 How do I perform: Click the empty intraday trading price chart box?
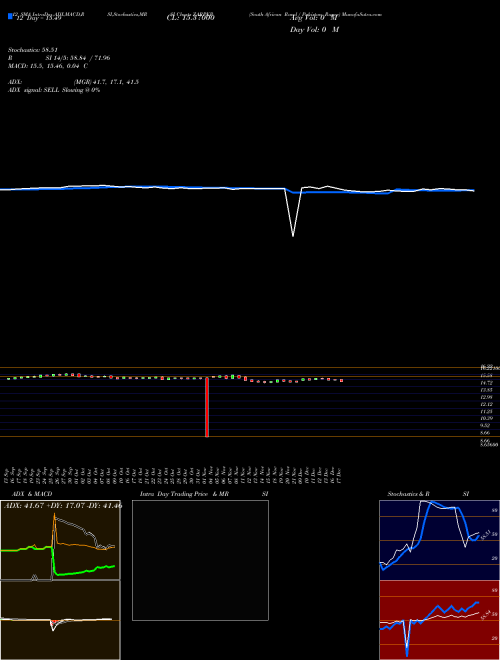click(x=200, y=560)
